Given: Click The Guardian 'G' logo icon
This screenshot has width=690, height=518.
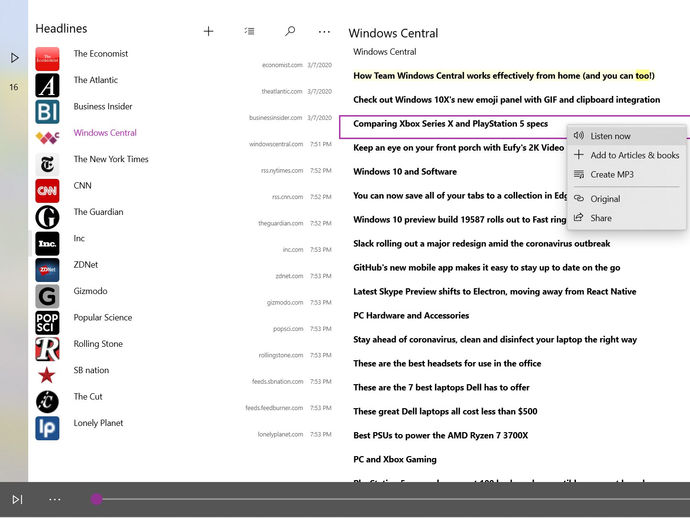Looking at the screenshot, I should 47,217.
